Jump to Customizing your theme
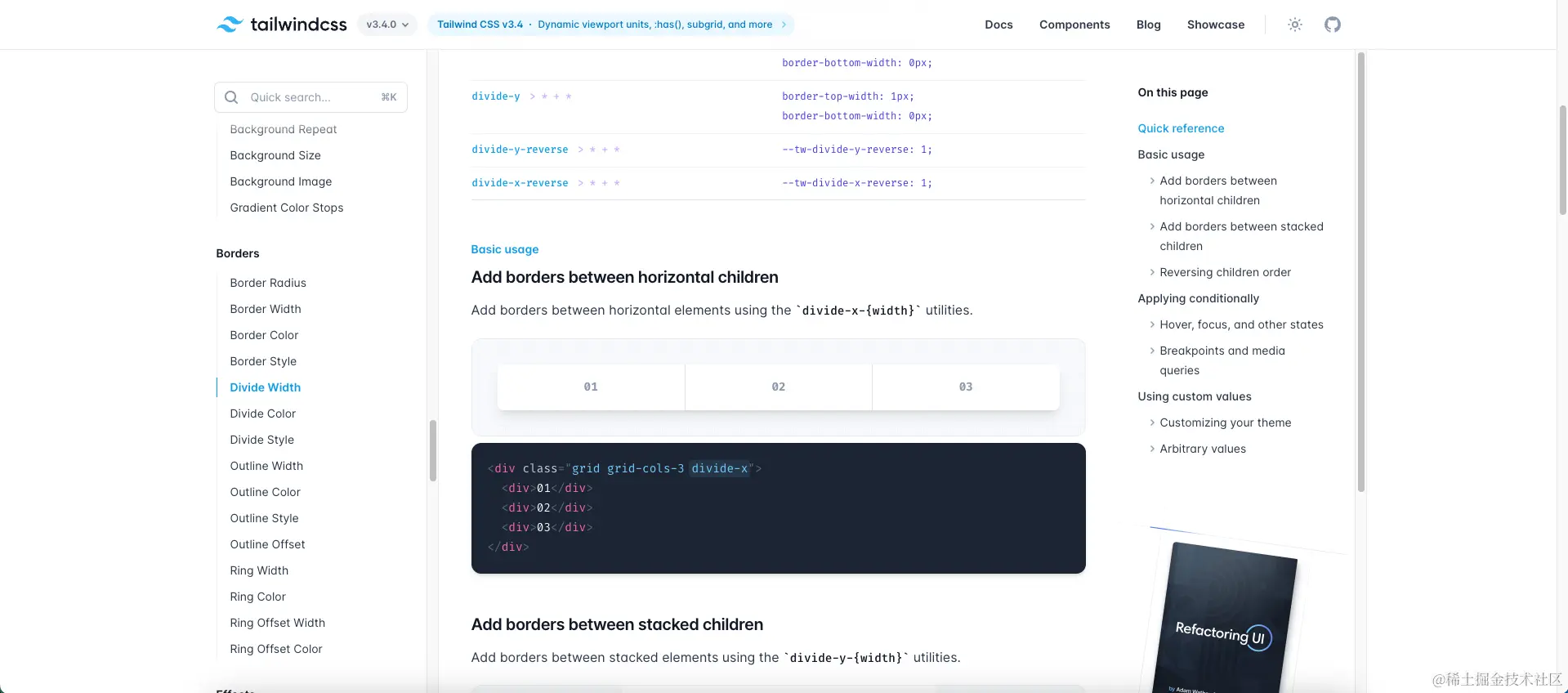Viewport: 1568px width, 693px height. pyautogui.click(x=1226, y=423)
